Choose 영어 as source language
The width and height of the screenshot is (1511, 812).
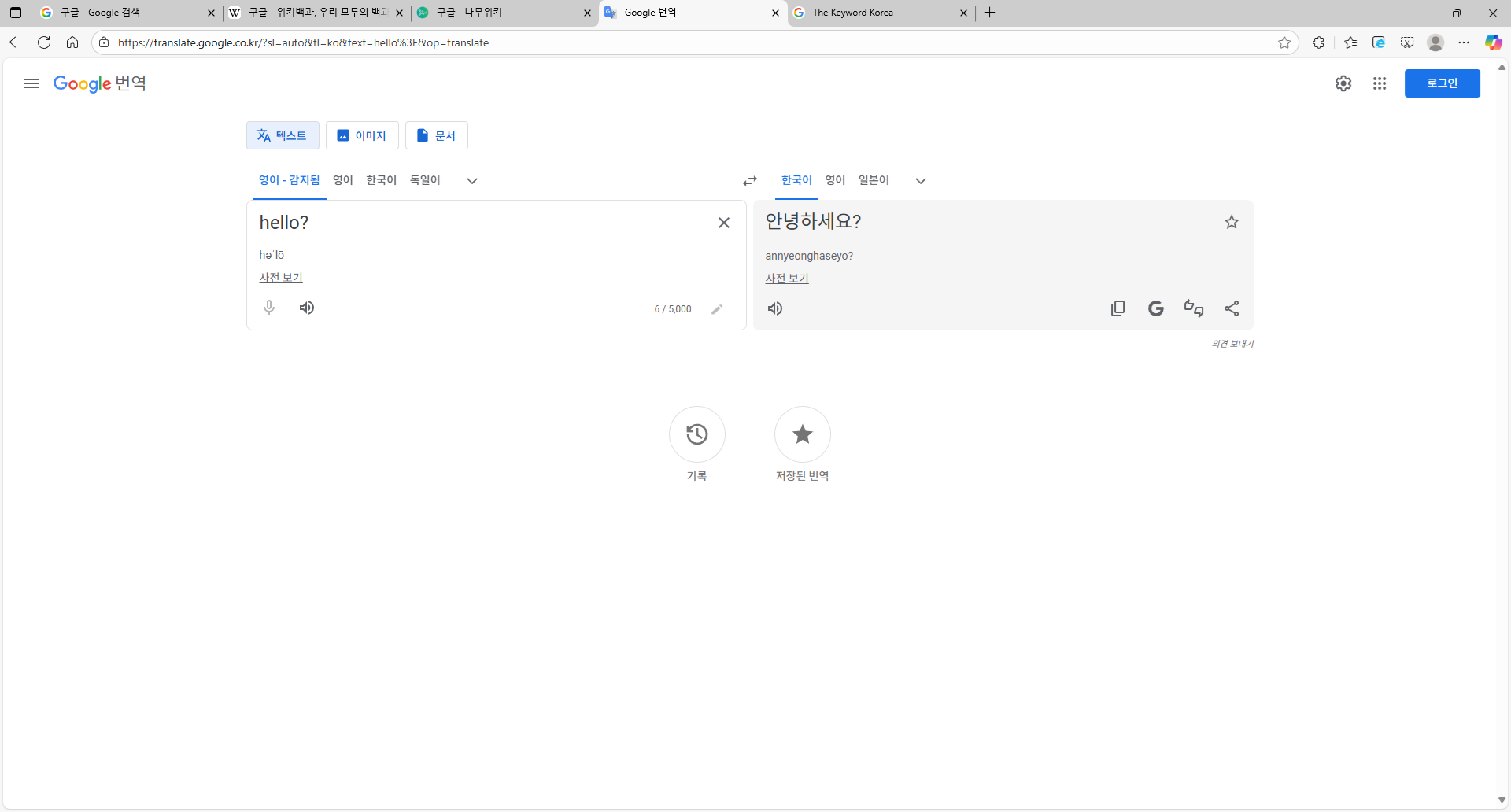343,180
